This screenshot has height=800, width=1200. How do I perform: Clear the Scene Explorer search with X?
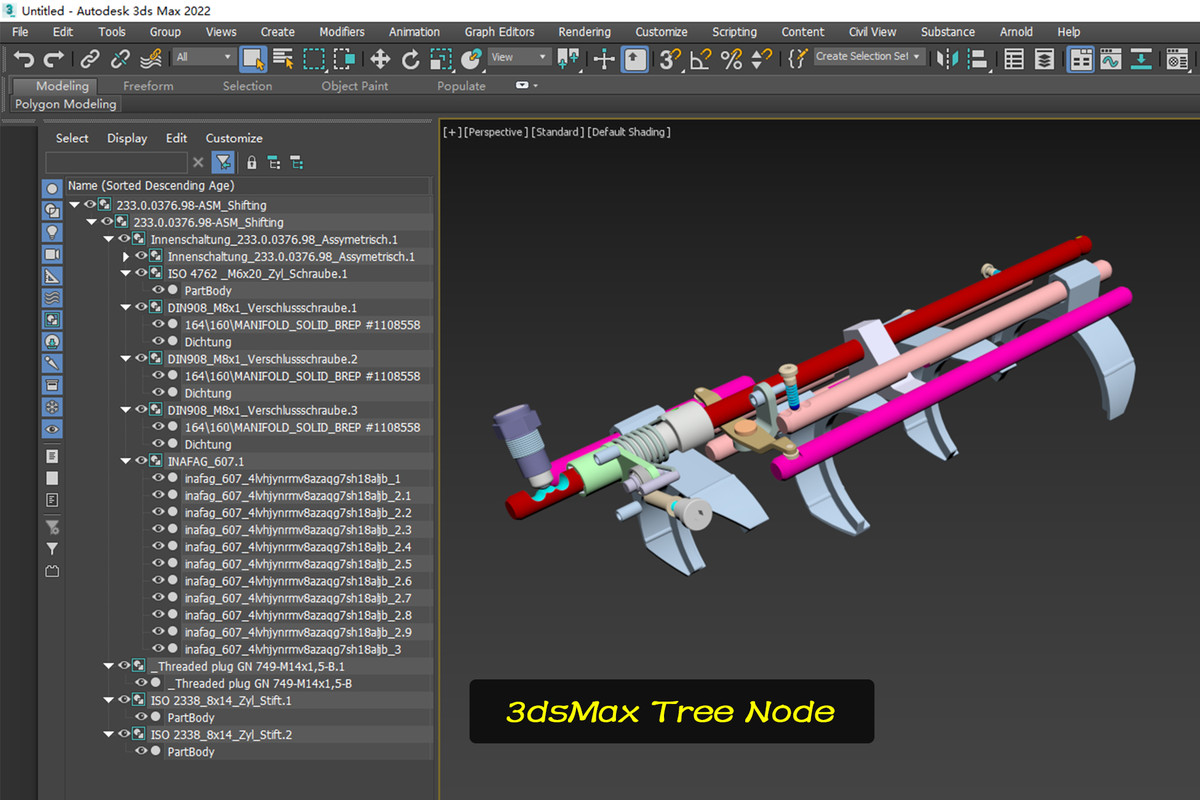198,162
